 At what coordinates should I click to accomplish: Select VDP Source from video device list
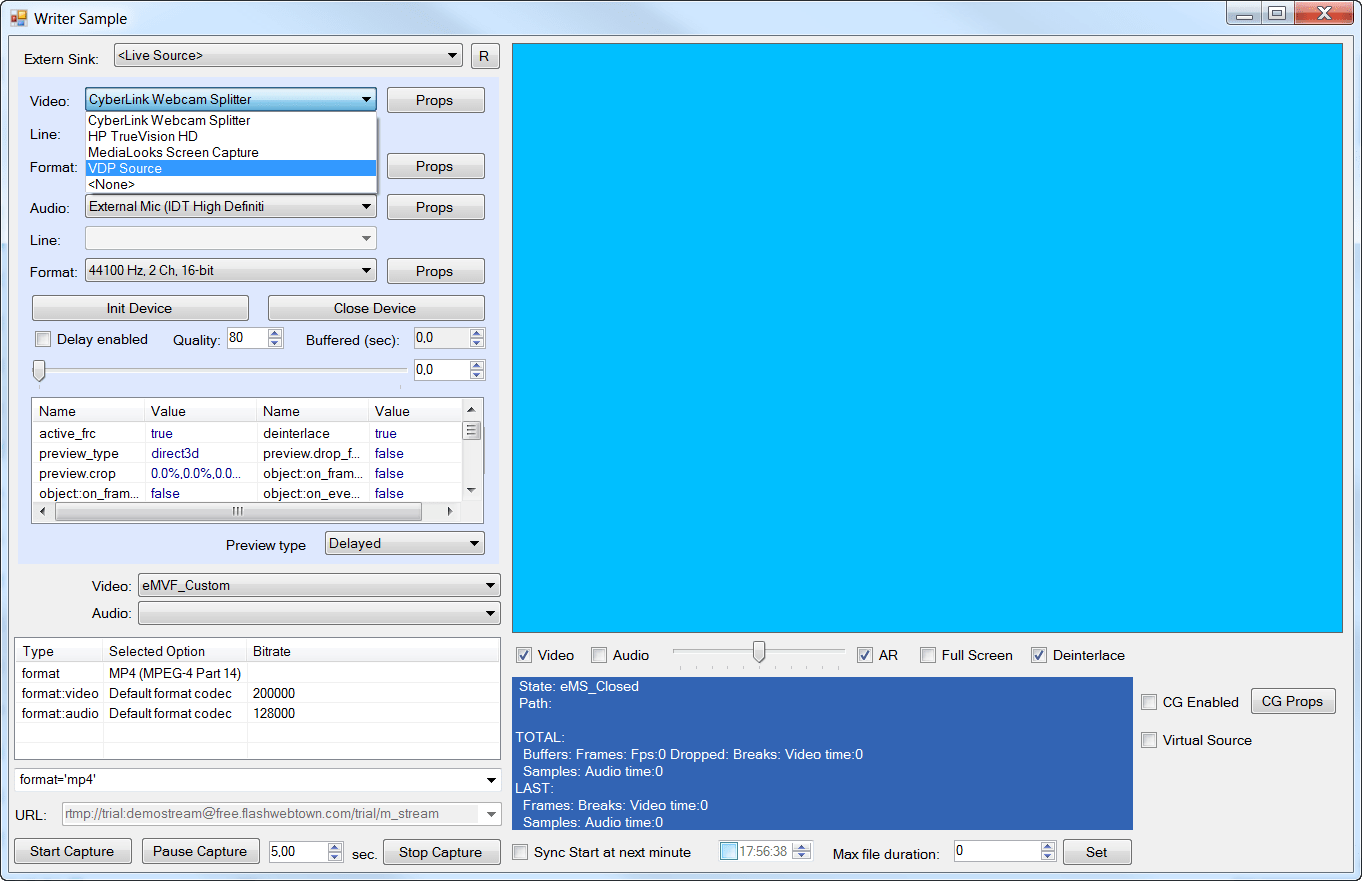coord(231,168)
